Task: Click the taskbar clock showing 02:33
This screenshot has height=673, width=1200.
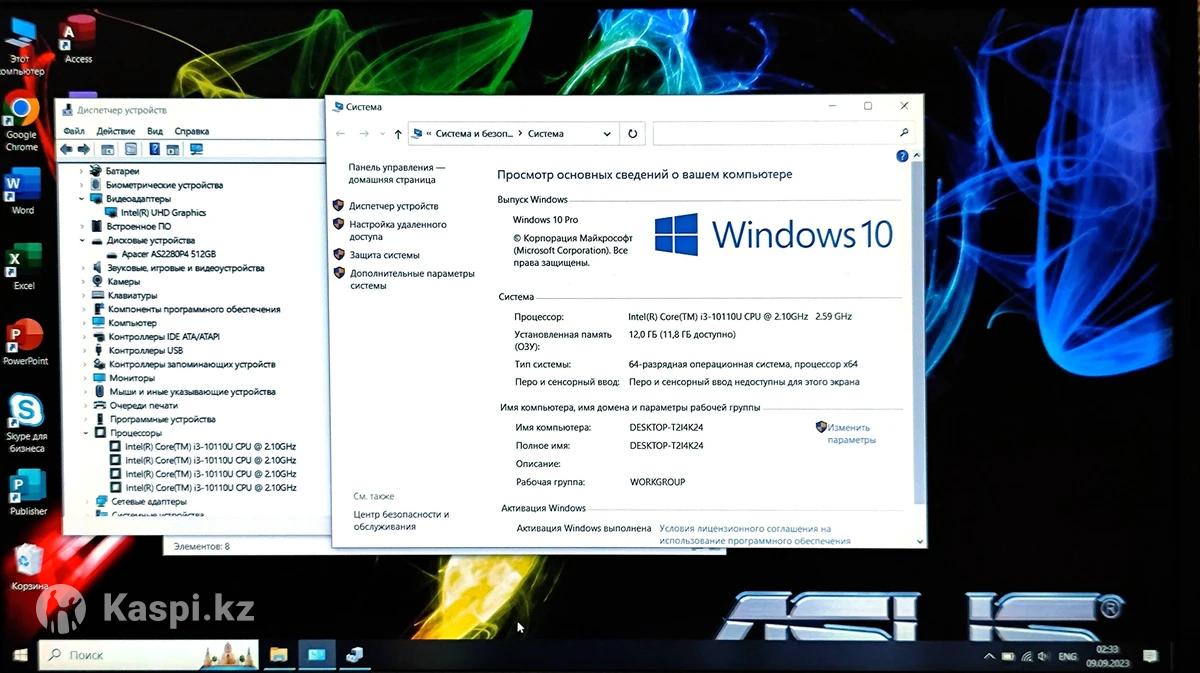Action: [1107, 656]
